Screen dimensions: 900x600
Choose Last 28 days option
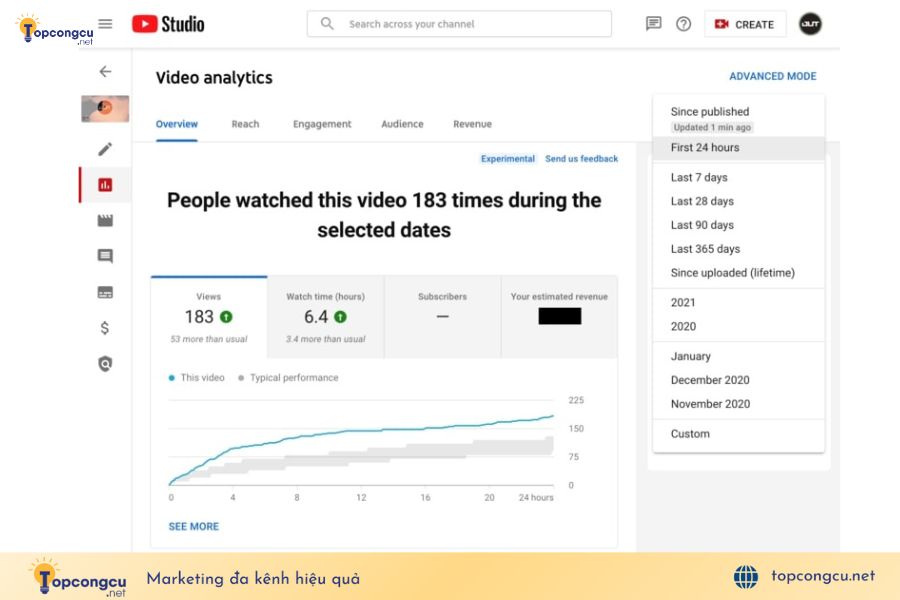pyautogui.click(x=739, y=202)
